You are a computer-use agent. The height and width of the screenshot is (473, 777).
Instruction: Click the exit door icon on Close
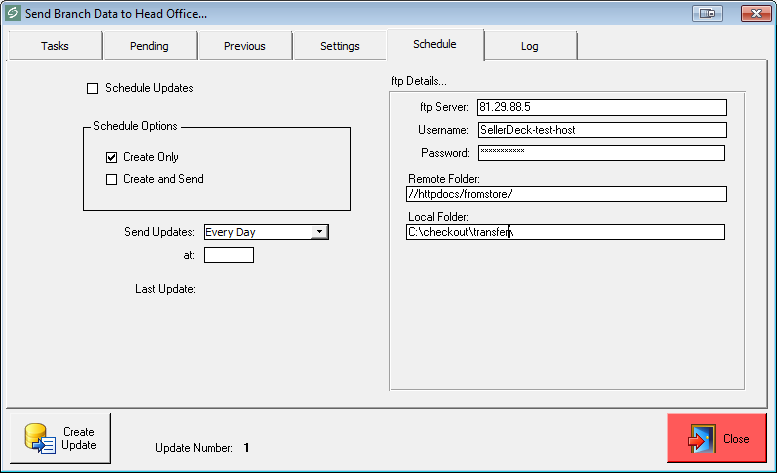[700, 439]
